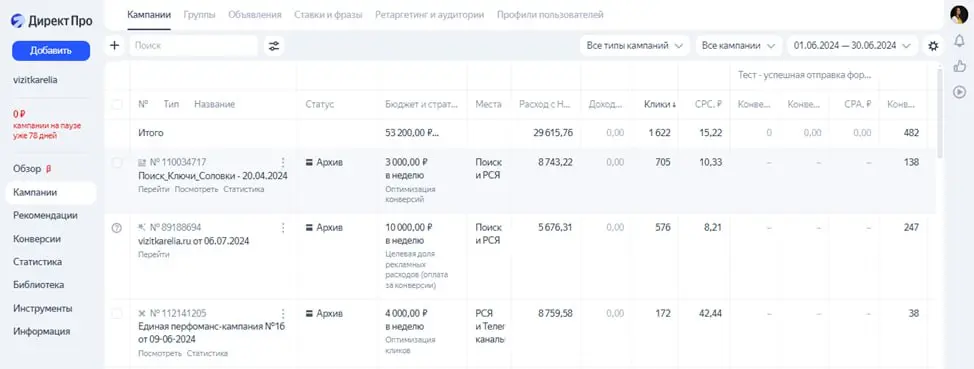Open Единая перфоманс-кампания №16 campaign

(211, 333)
